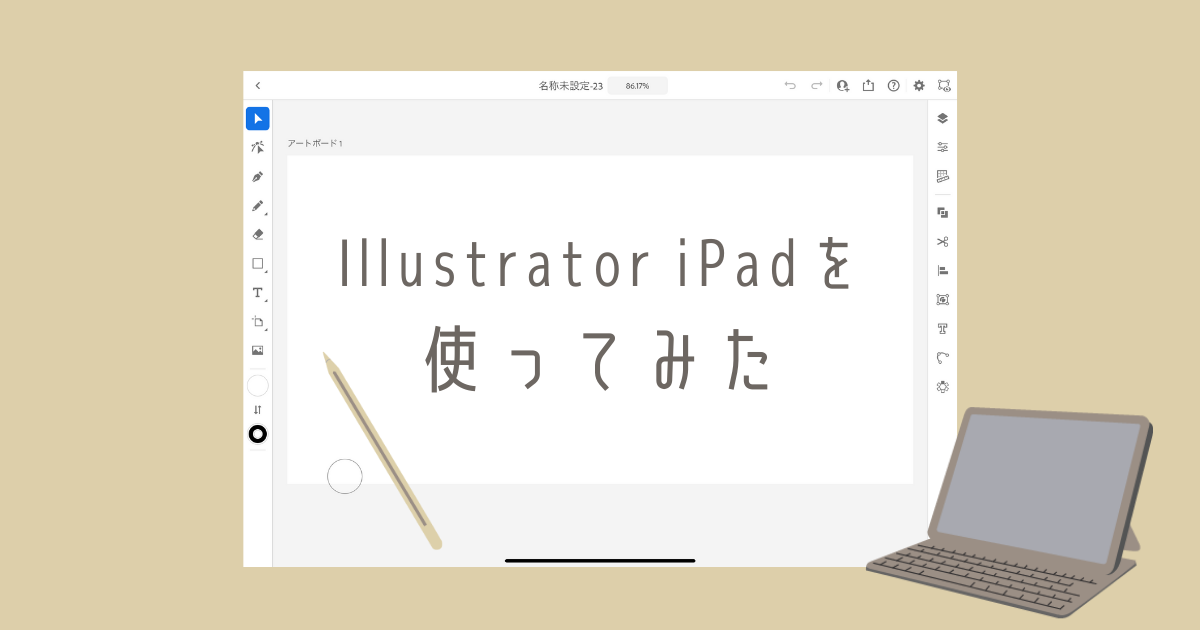This screenshot has height=630, width=1200.
Task: Select the Artboard tool
Action: [x=258, y=322]
